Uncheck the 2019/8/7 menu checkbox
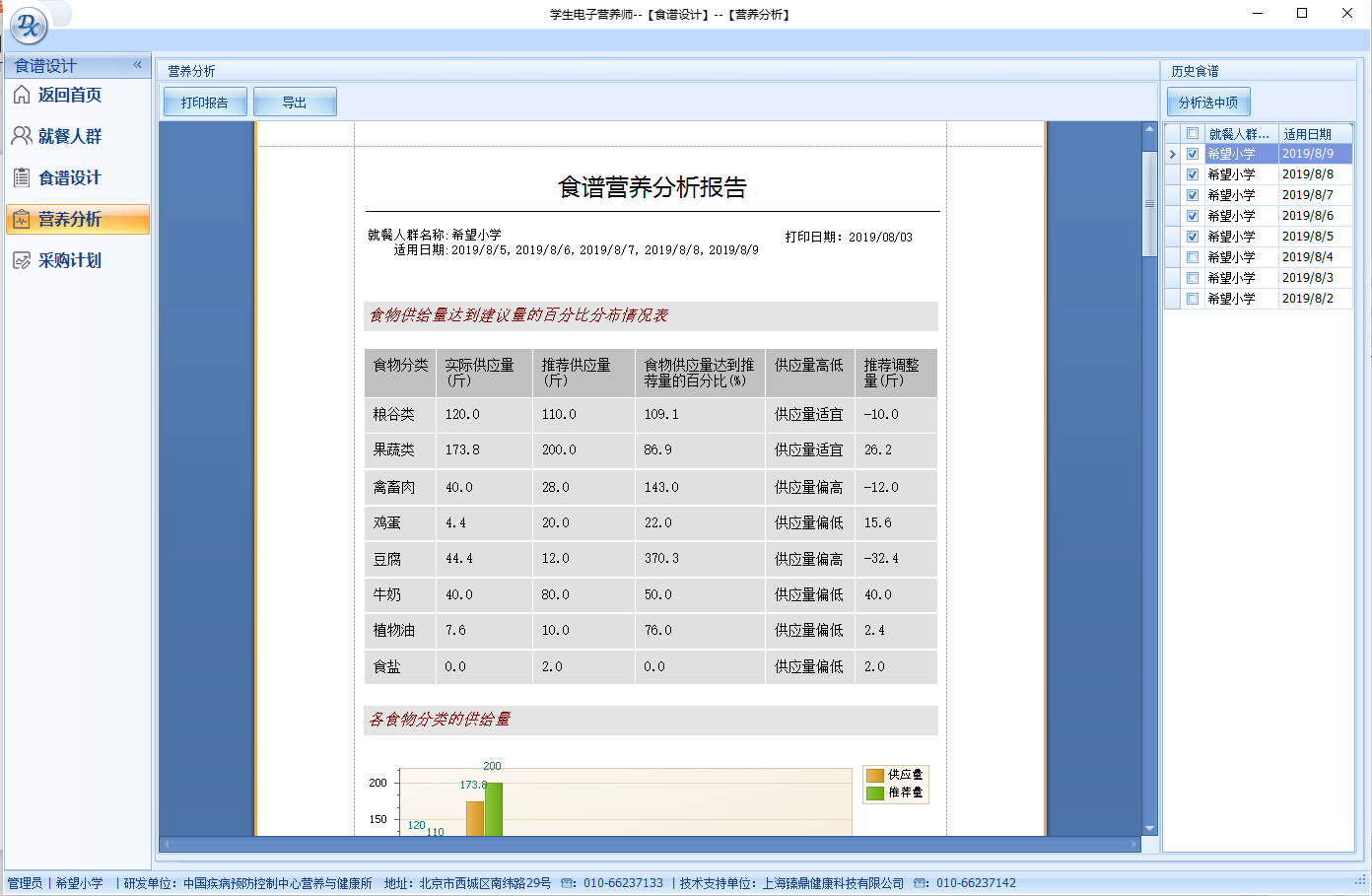Image resolution: width=1372 pixels, height=896 pixels. tap(1193, 195)
